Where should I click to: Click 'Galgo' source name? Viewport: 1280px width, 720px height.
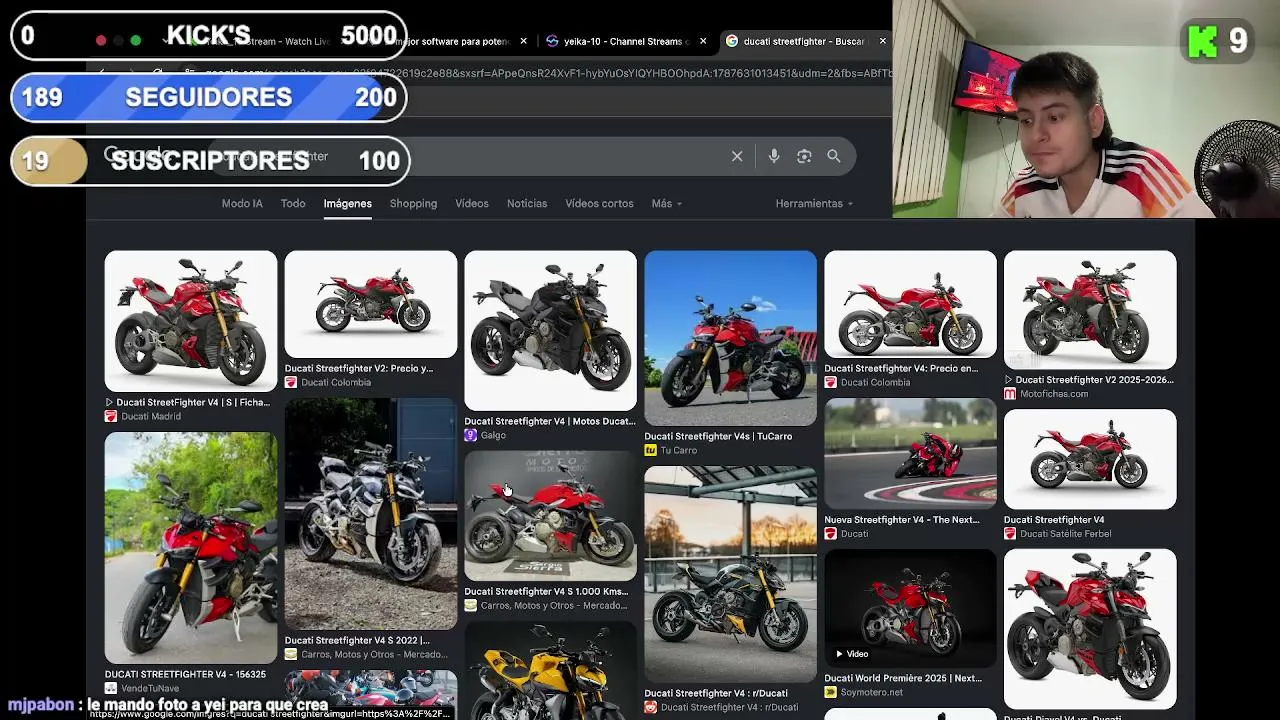click(x=493, y=435)
